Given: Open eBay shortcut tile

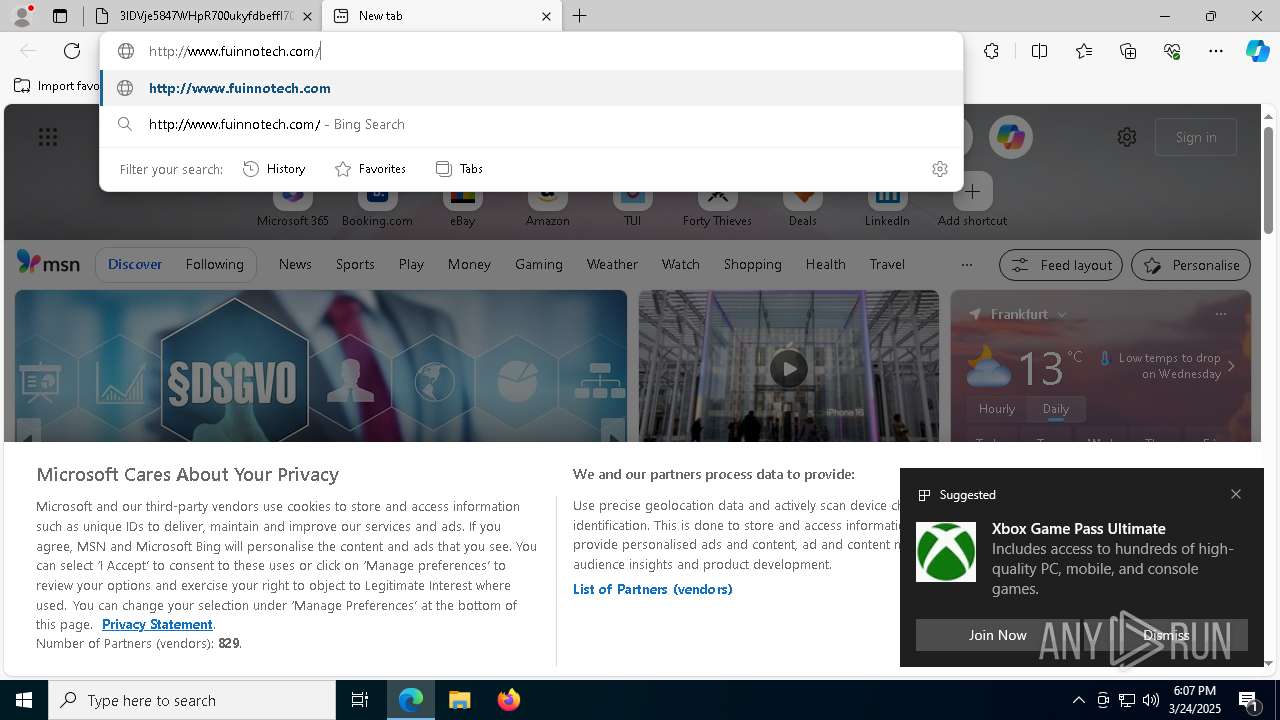Looking at the screenshot, I should tap(462, 200).
